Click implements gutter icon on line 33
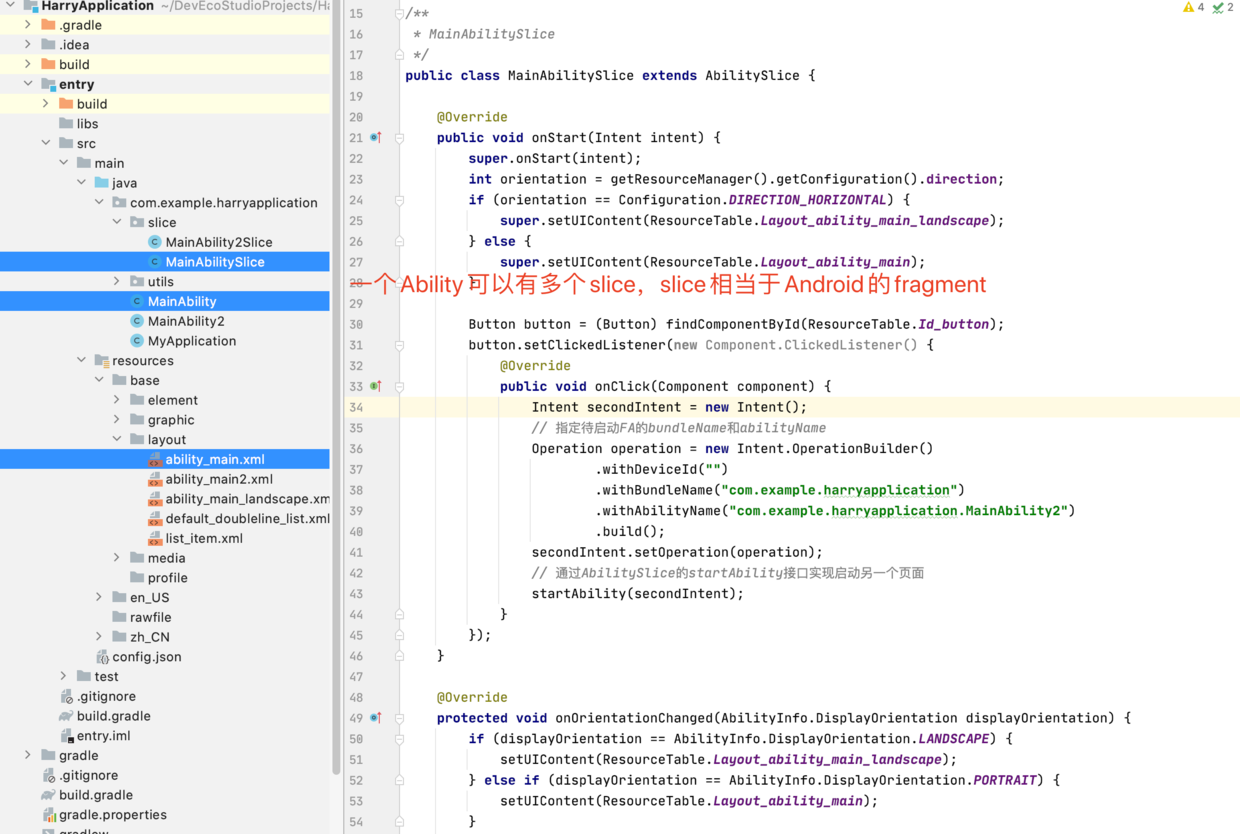This screenshot has height=834, width=1240. [x=376, y=386]
